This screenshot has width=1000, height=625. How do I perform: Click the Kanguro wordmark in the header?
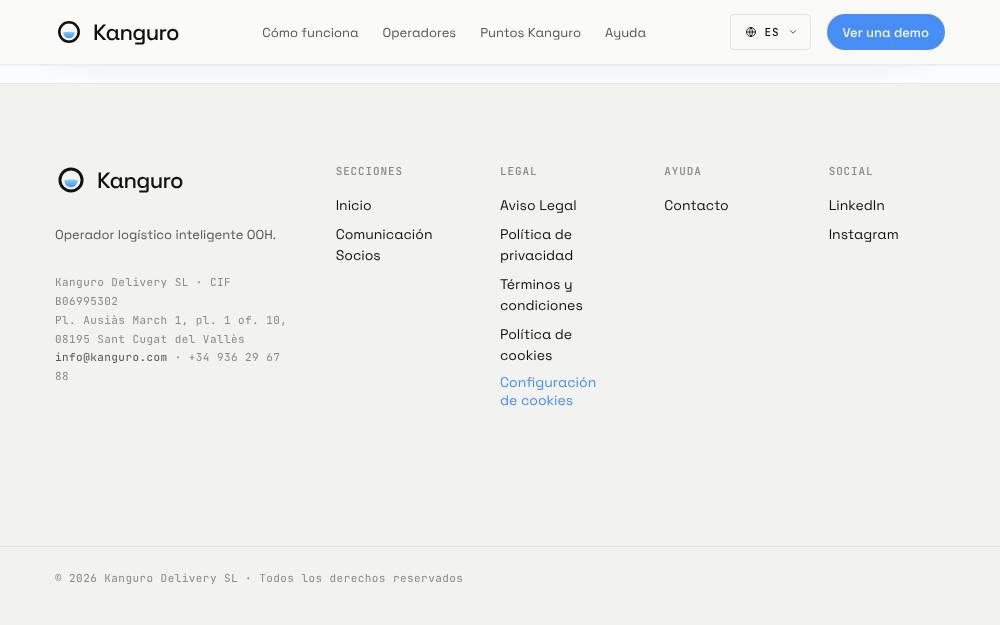[x=136, y=33]
